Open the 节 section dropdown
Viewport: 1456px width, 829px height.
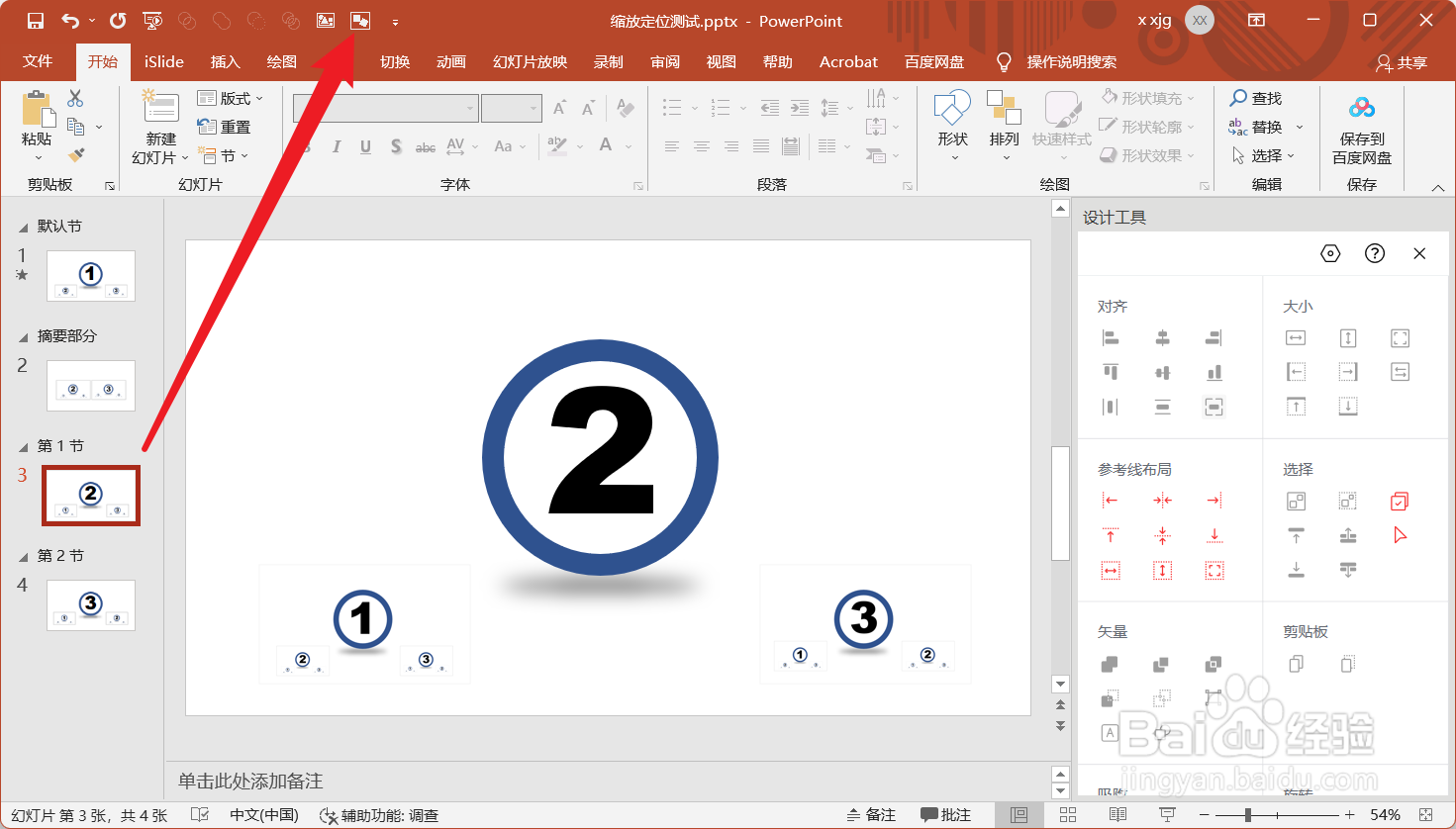point(223,155)
